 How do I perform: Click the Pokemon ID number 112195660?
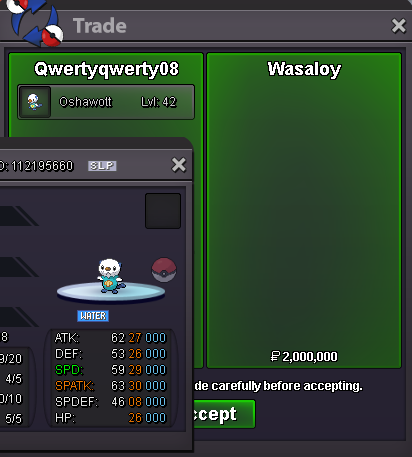click(x=37, y=166)
